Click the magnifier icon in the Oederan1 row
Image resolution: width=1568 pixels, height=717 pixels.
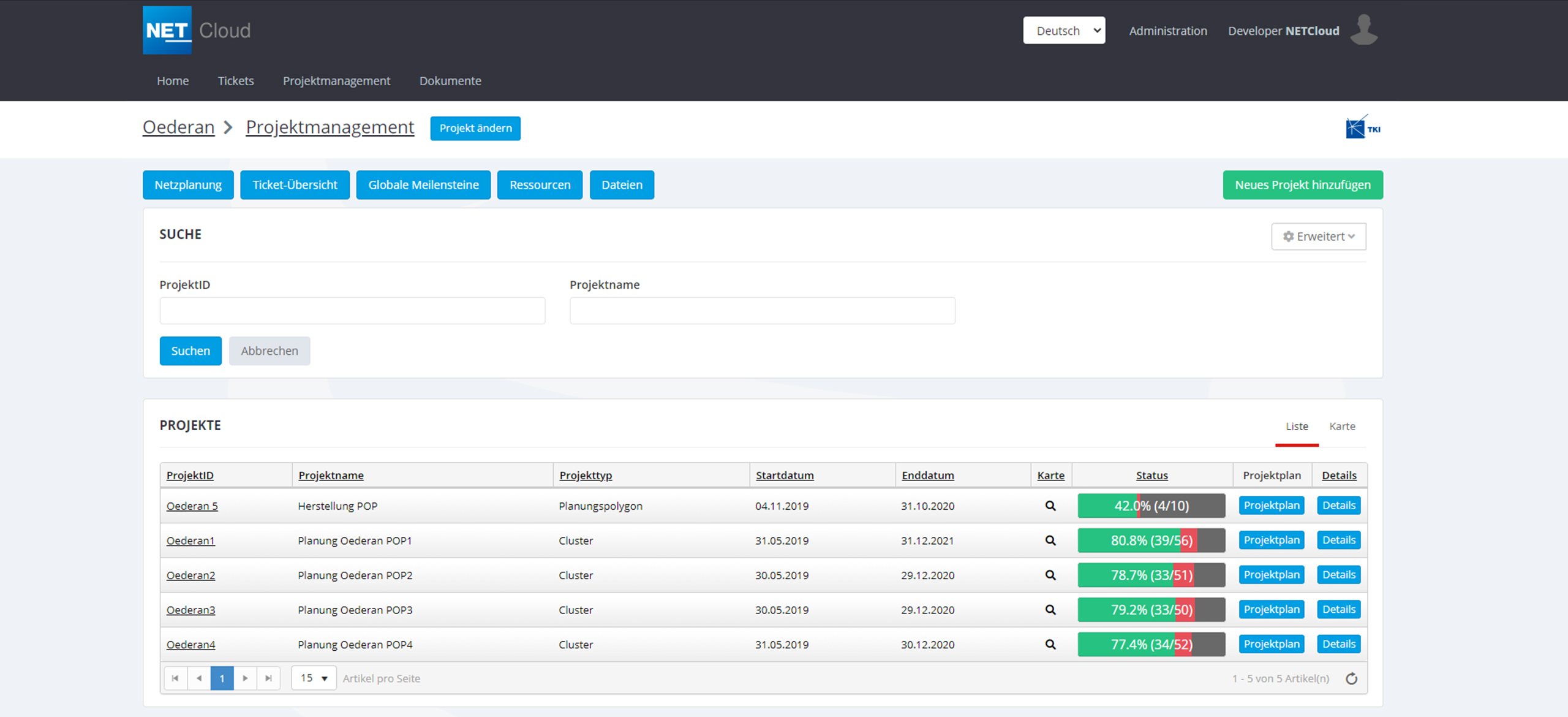coord(1050,540)
